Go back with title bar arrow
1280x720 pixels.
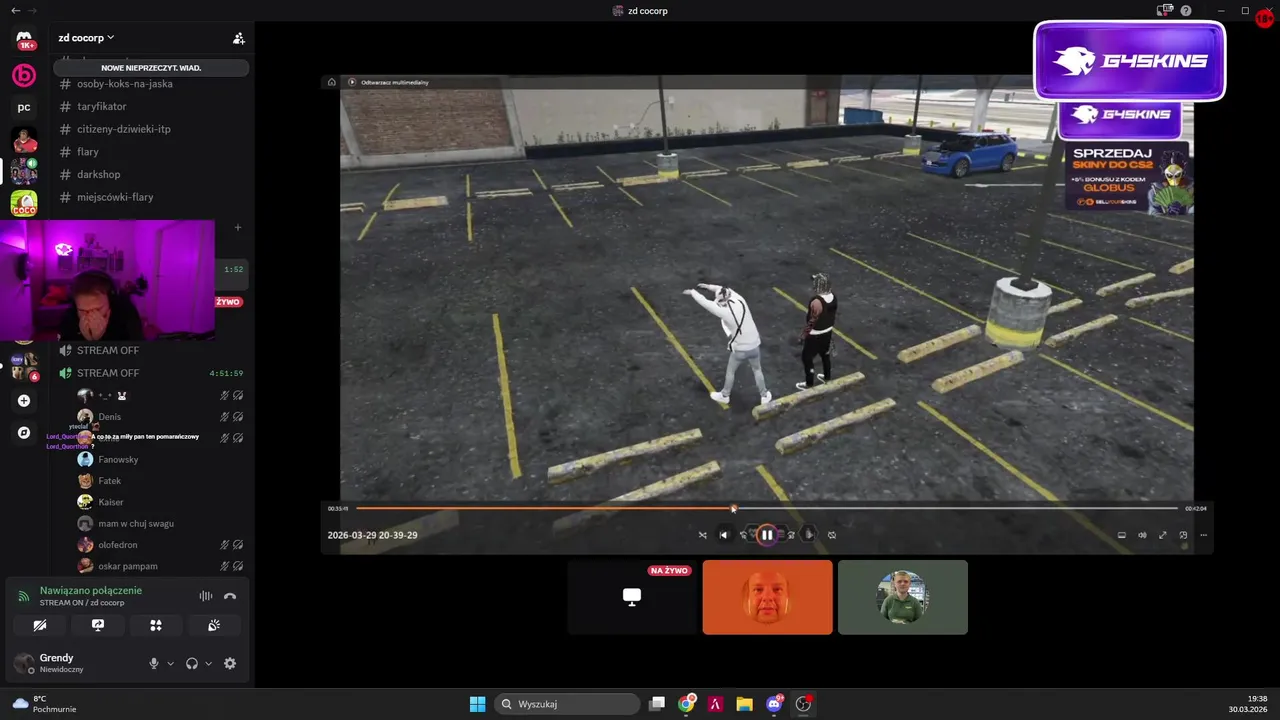click(x=15, y=10)
